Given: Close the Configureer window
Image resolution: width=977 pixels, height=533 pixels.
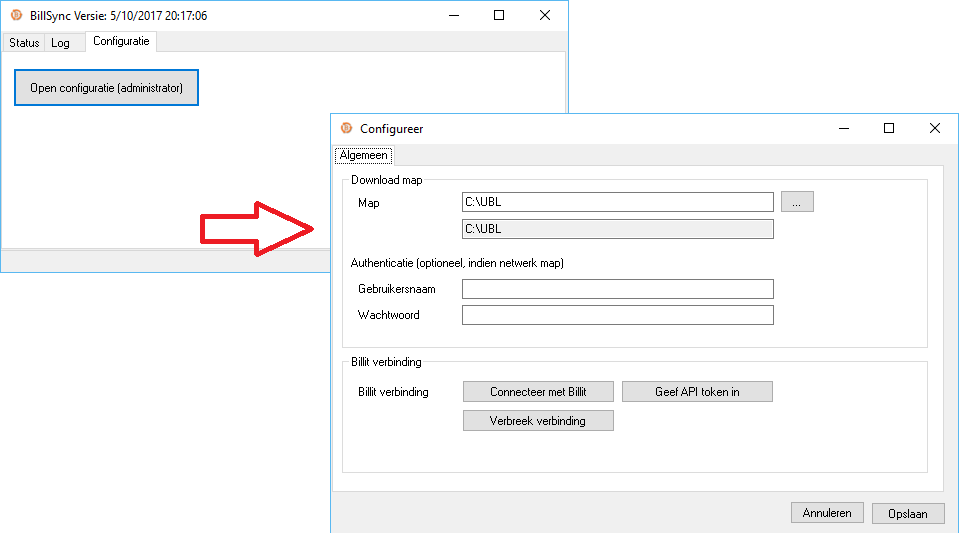Looking at the screenshot, I should click(x=935, y=128).
